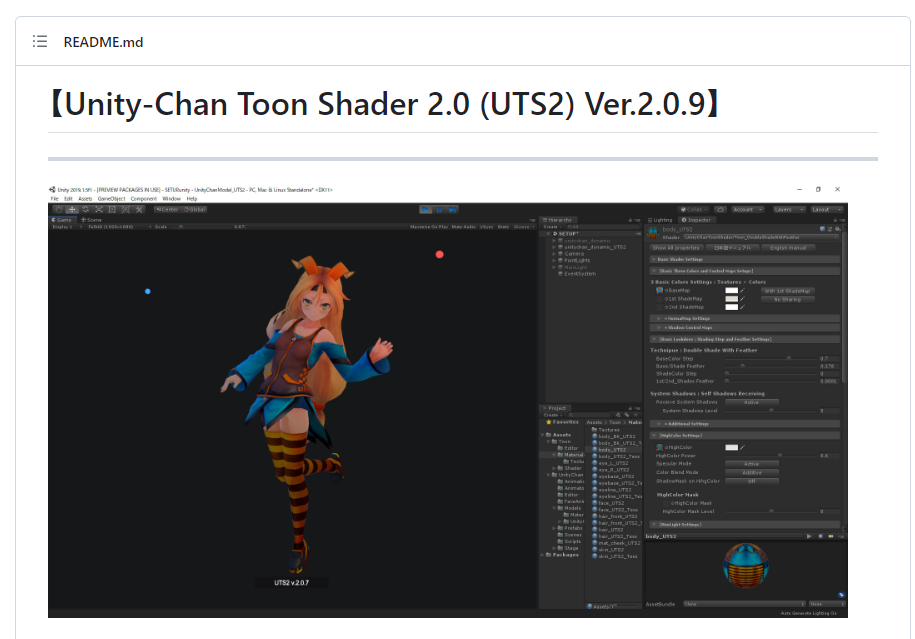Click With 1st ShadeMap button
This screenshot has height=639, width=915.
(x=787, y=291)
